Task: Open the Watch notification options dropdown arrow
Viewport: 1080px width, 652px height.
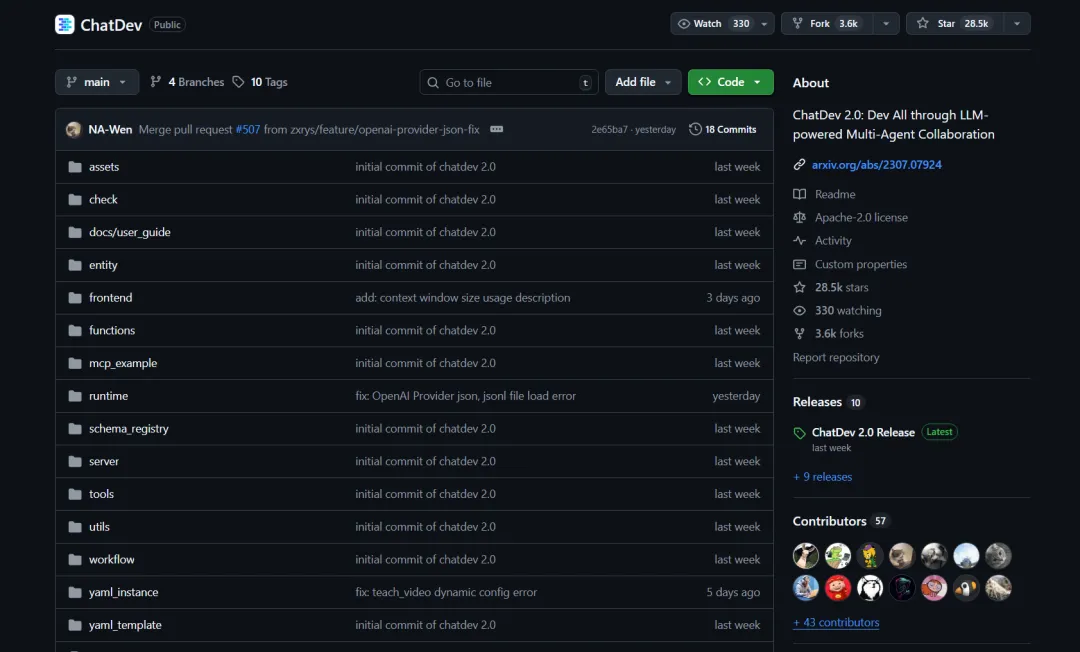Action: [765, 23]
